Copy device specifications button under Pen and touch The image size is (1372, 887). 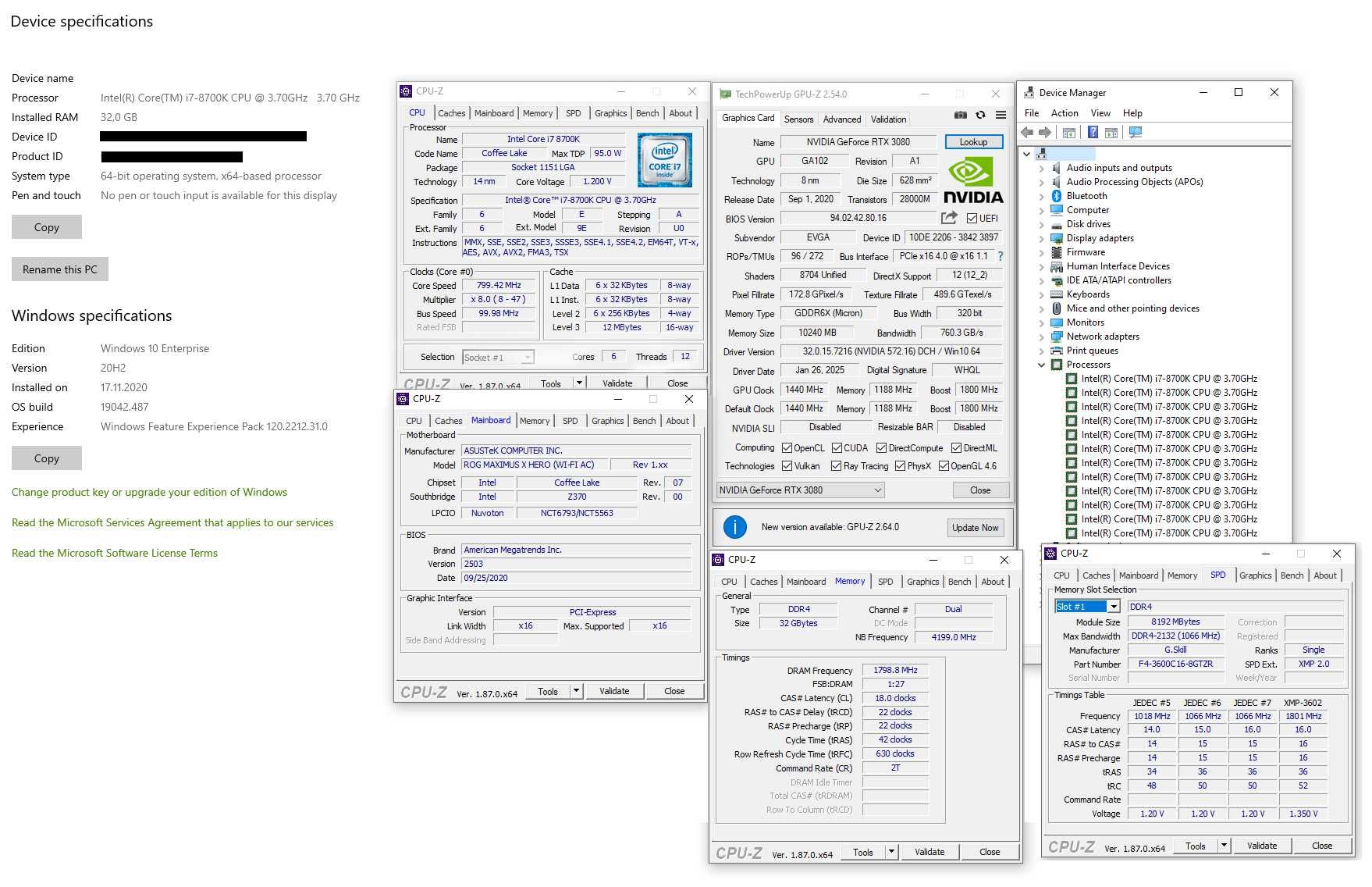click(47, 227)
